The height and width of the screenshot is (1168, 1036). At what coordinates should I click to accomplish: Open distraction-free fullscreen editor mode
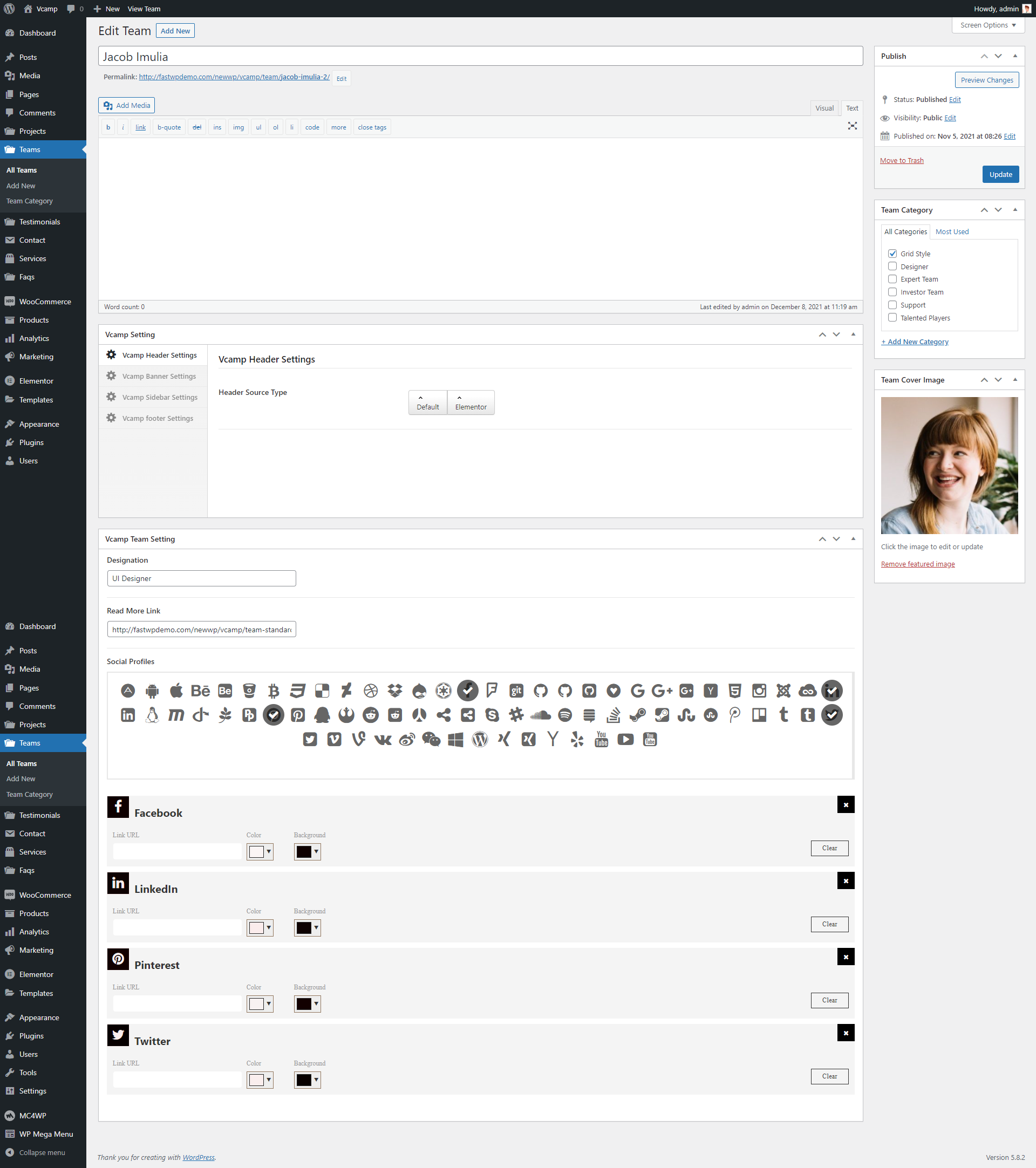852,126
